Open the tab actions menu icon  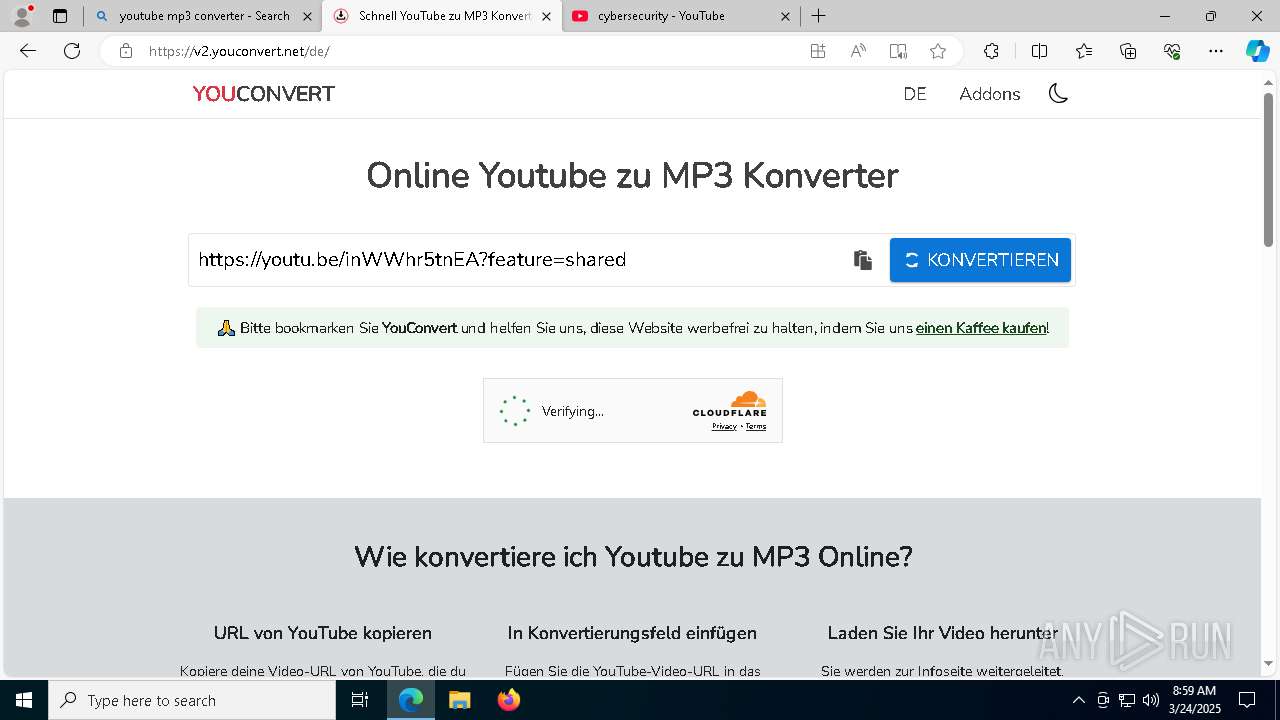tap(60, 16)
